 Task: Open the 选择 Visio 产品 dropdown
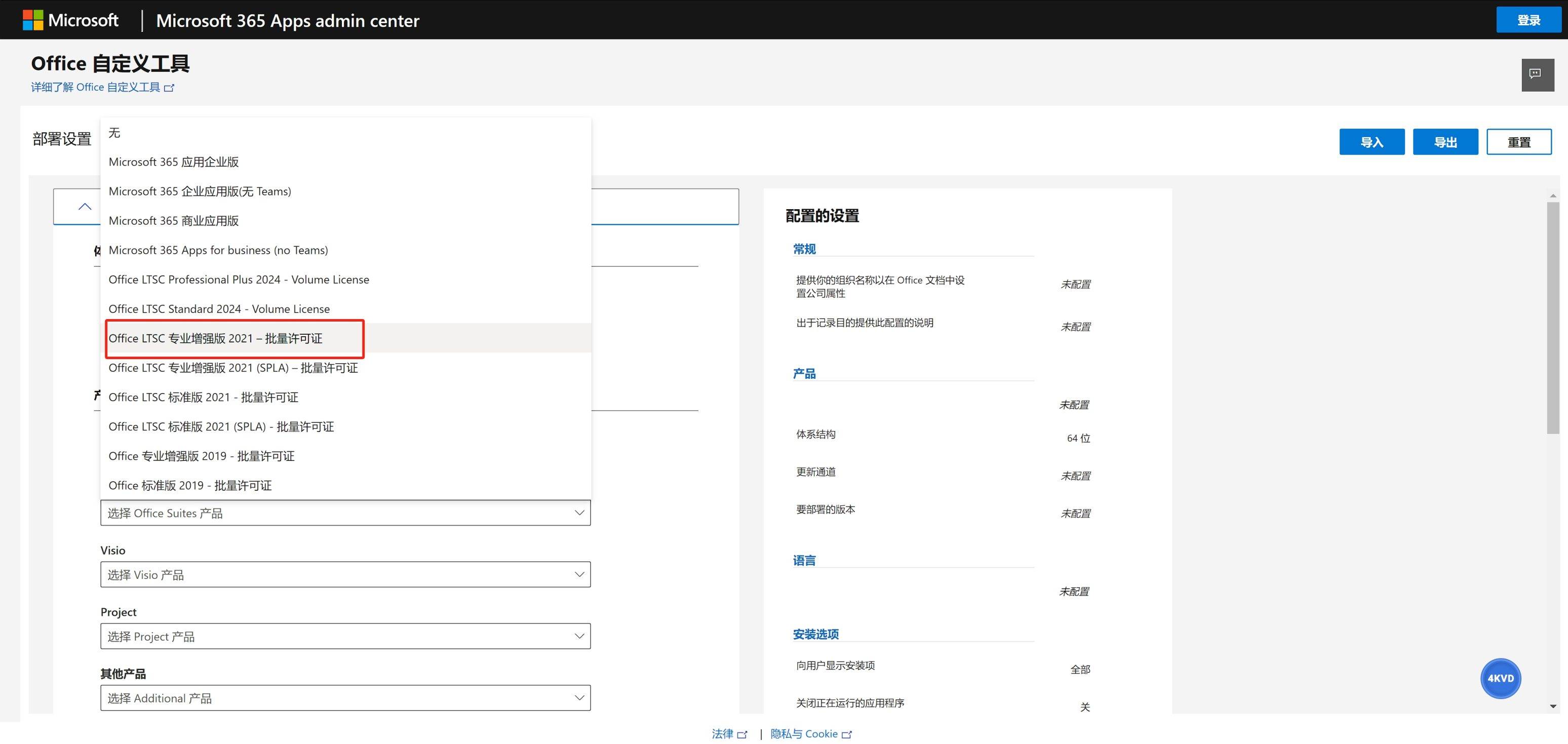(345, 575)
